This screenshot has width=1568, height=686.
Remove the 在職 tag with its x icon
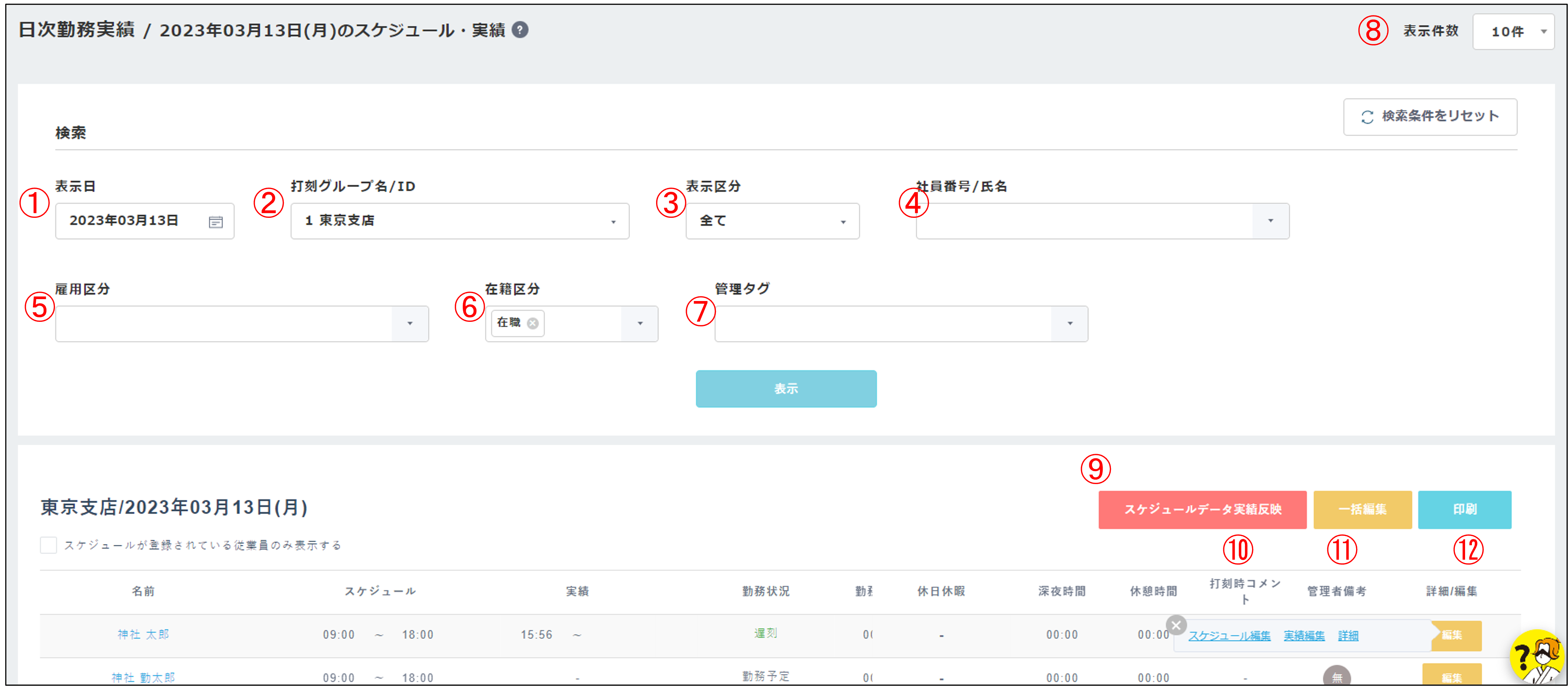pyautogui.click(x=533, y=324)
